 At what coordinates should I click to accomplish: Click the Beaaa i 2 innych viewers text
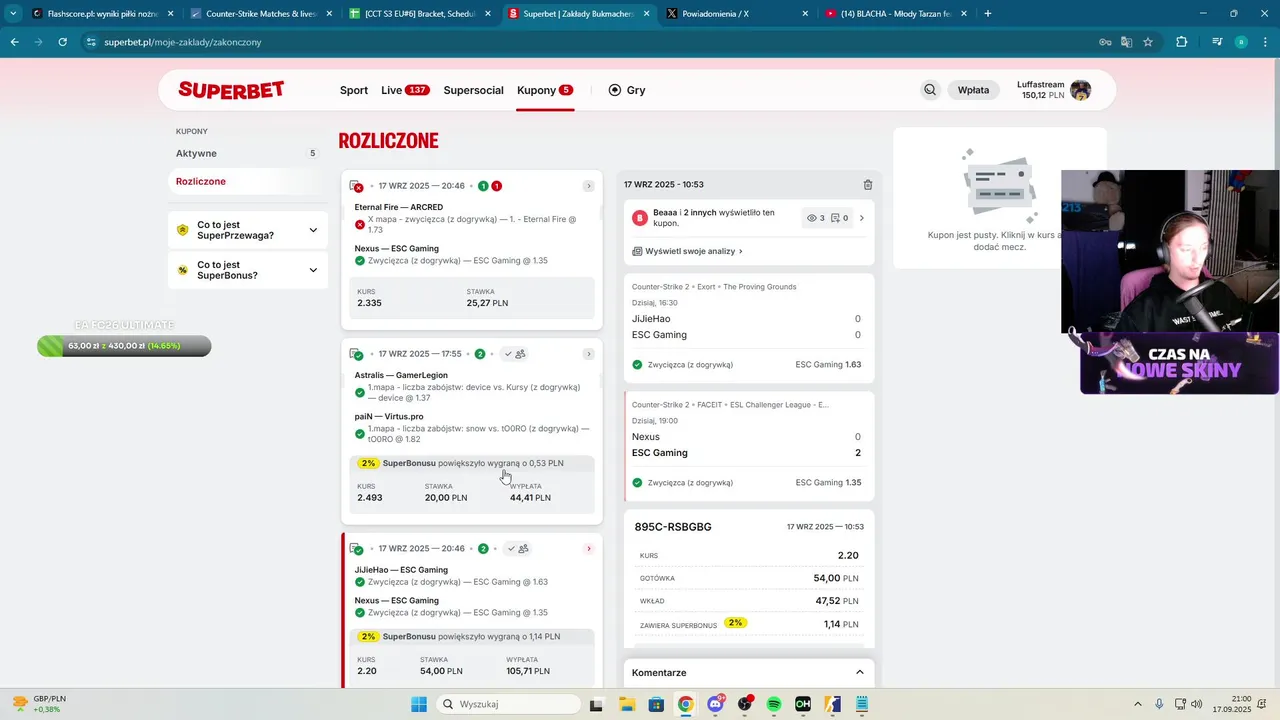tap(713, 217)
